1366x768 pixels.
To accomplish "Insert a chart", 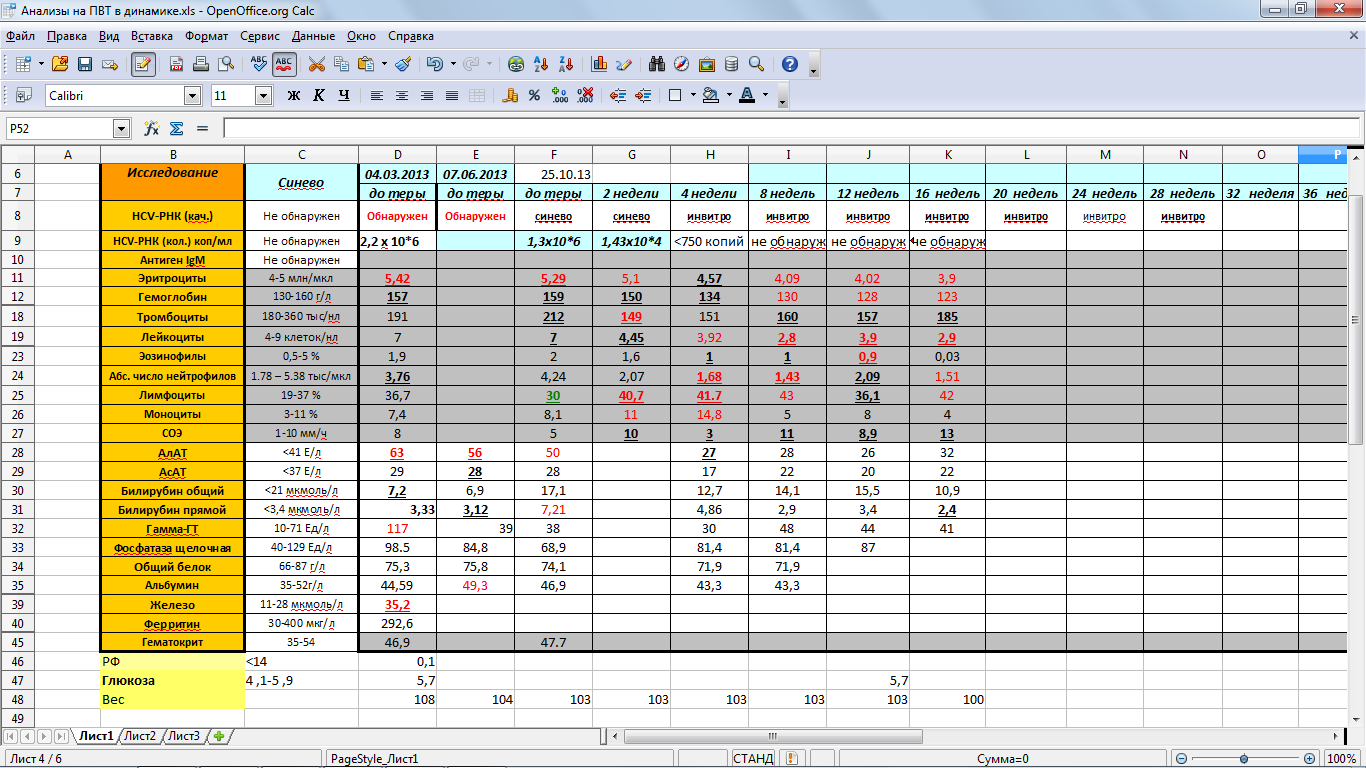I will [x=600, y=64].
